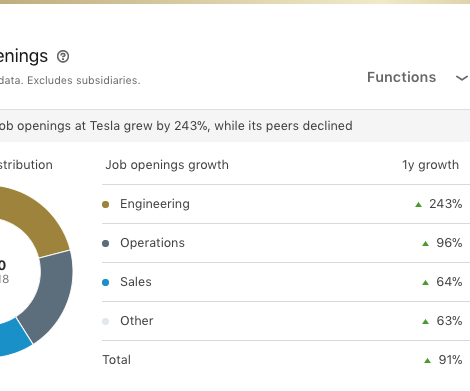The width and height of the screenshot is (470, 391).
Task: Click the green arrow beside 243%
Action: (418, 204)
